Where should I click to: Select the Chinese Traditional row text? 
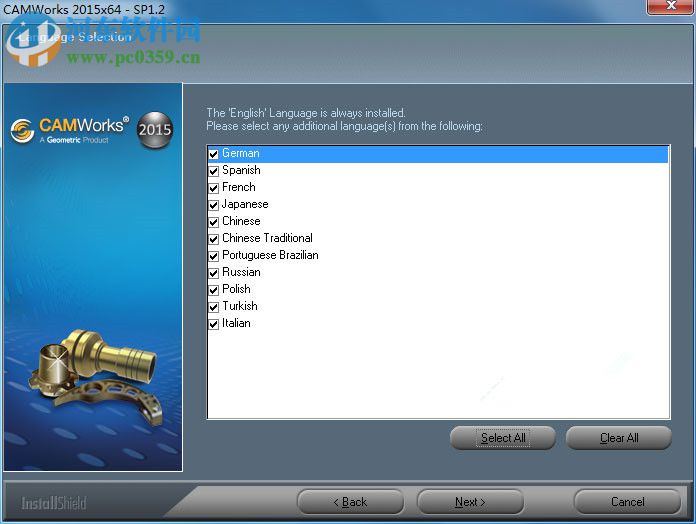click(x=267, y=238)
